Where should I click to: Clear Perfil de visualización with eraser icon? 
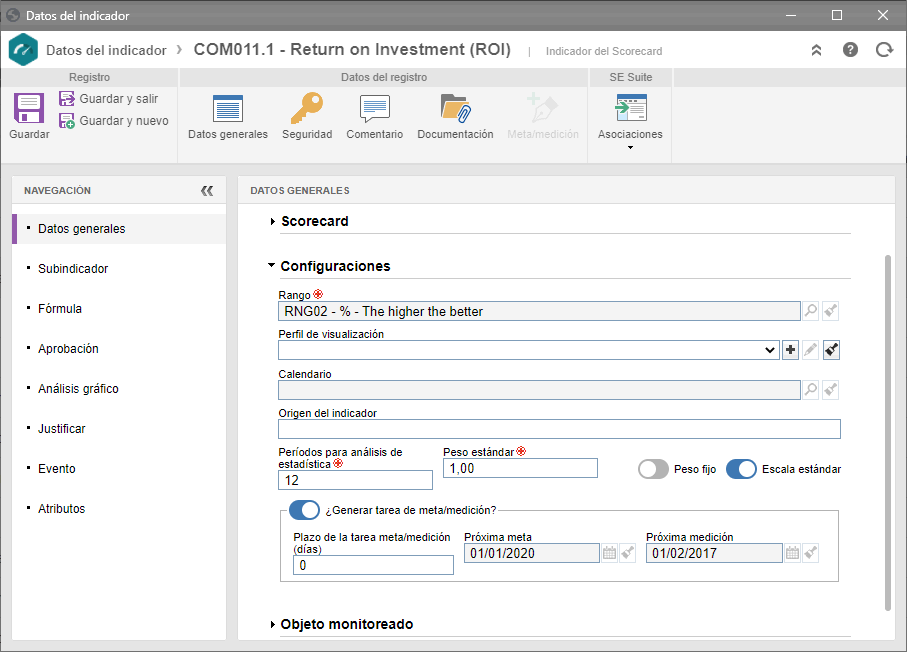(x=831, y=349)
